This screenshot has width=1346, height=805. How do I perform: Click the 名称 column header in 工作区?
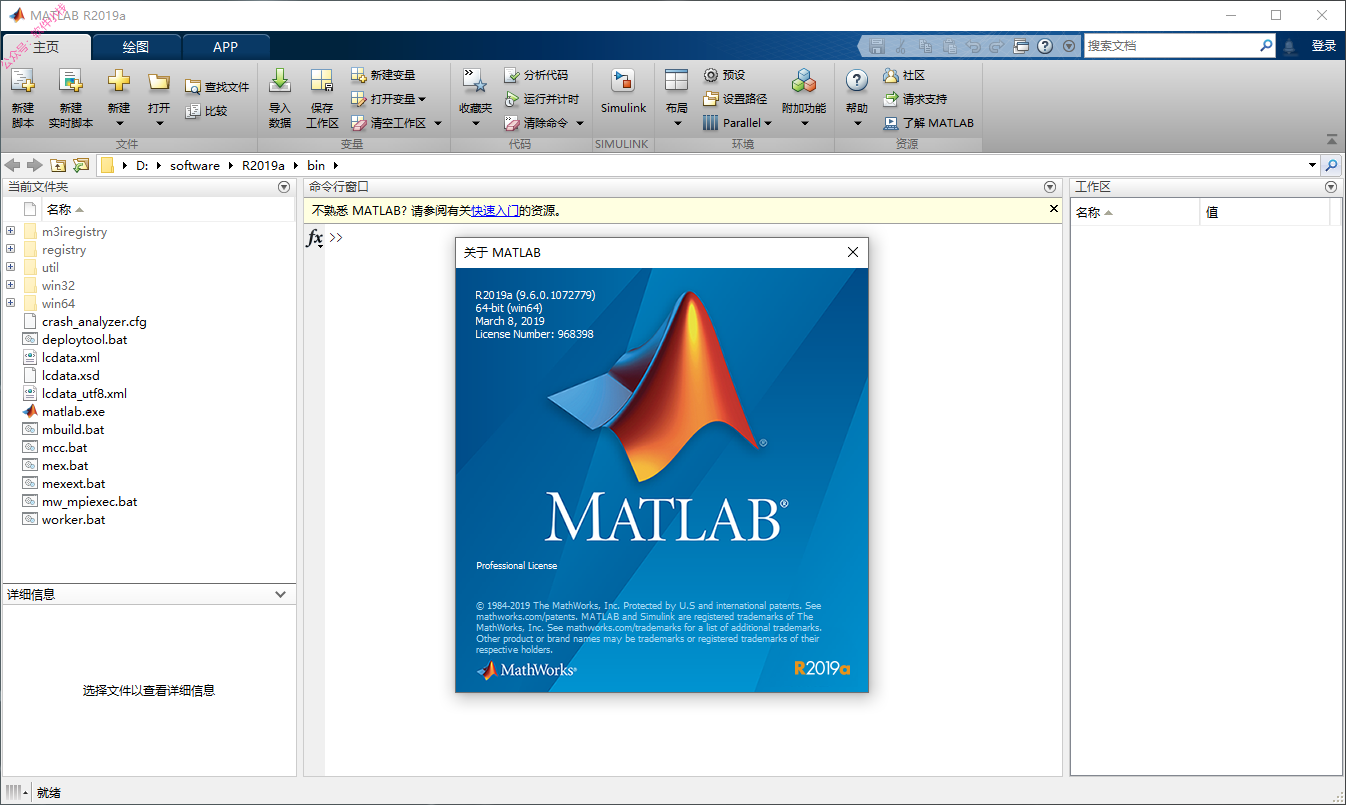click(1135, 212)
